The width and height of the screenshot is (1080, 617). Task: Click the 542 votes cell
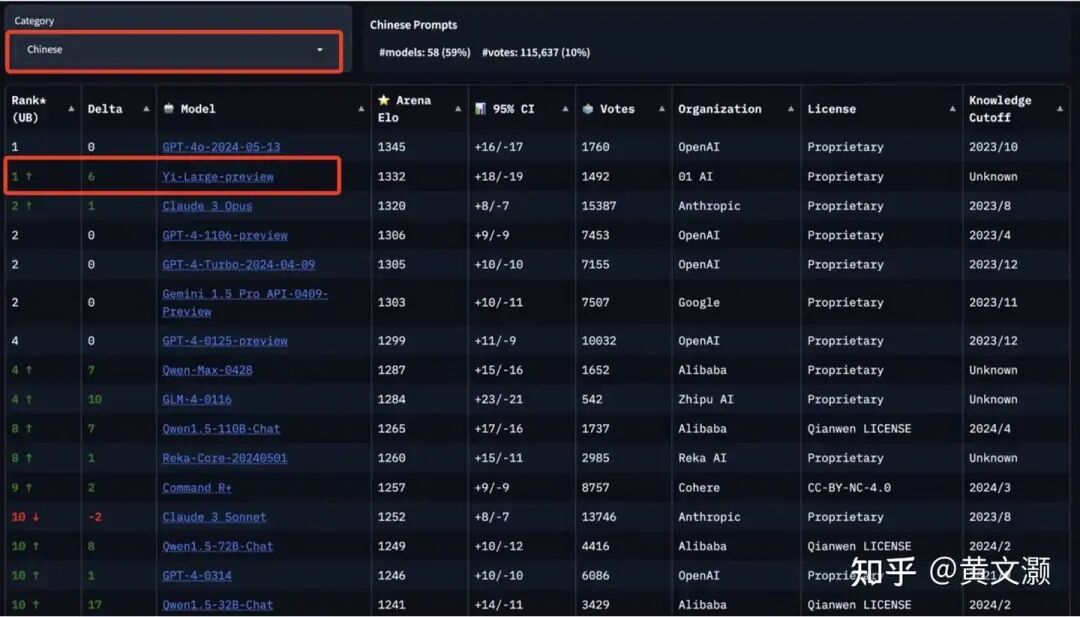(592, 399)
